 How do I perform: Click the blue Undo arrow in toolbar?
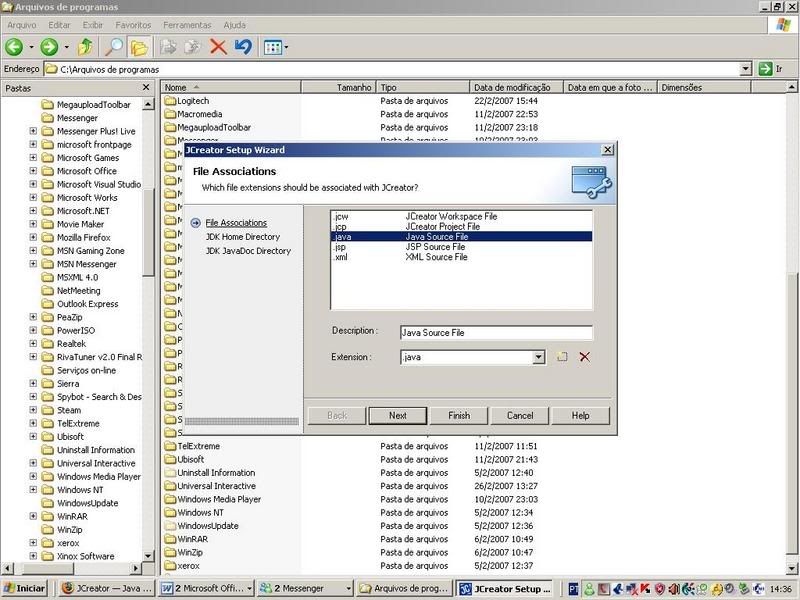(242, 46)
